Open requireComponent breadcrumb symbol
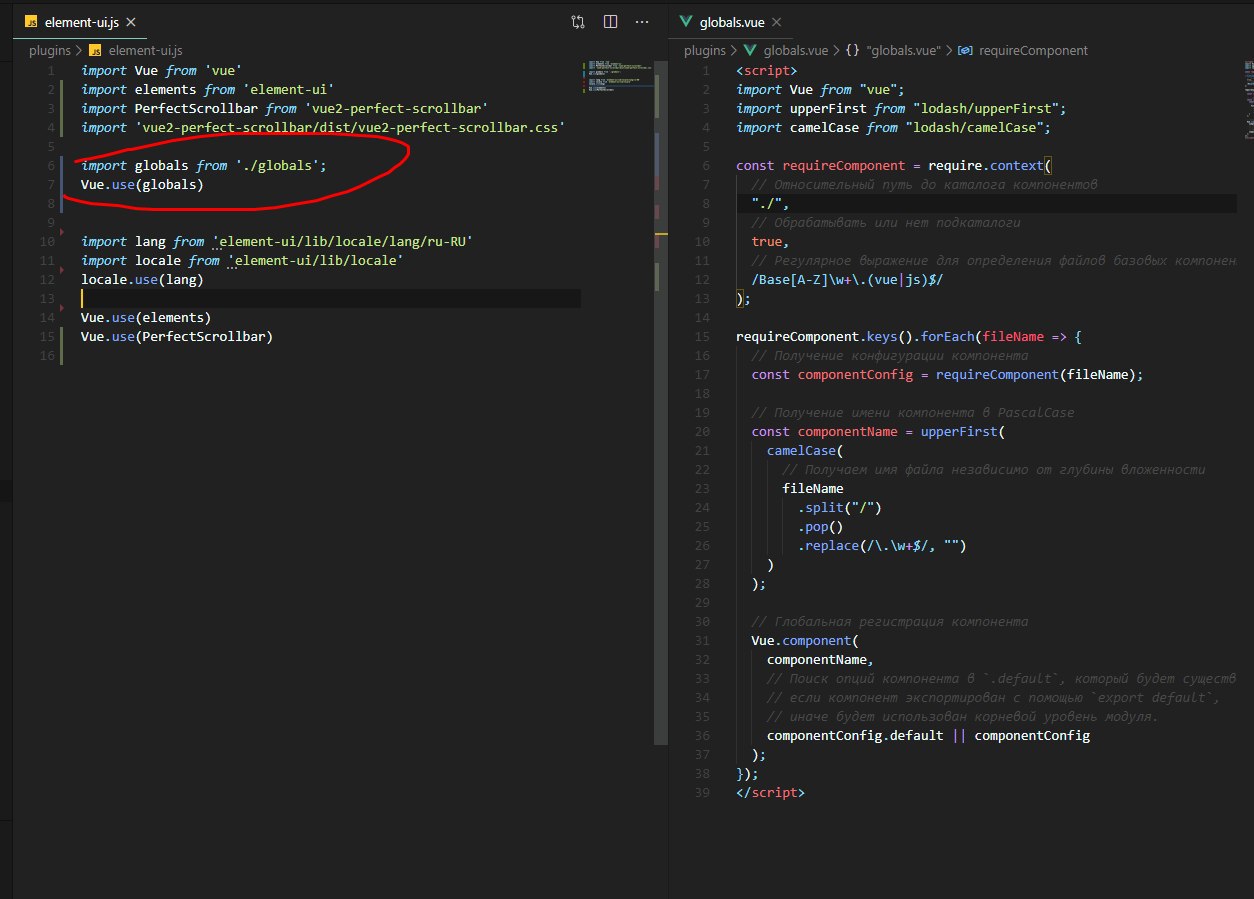The image size is (1254, 899). coord(1033,49)
